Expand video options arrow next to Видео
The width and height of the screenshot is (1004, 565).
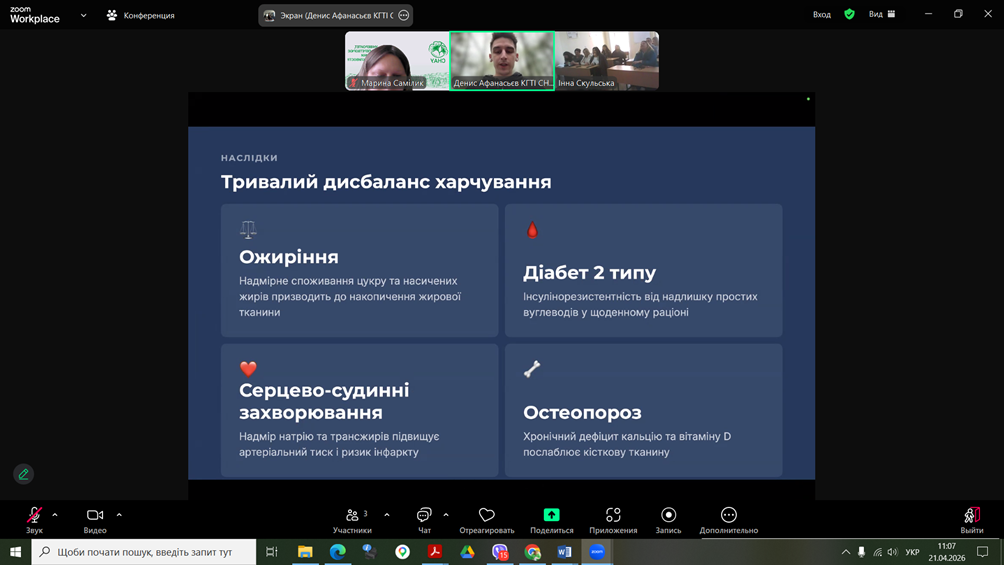point(119,515)
